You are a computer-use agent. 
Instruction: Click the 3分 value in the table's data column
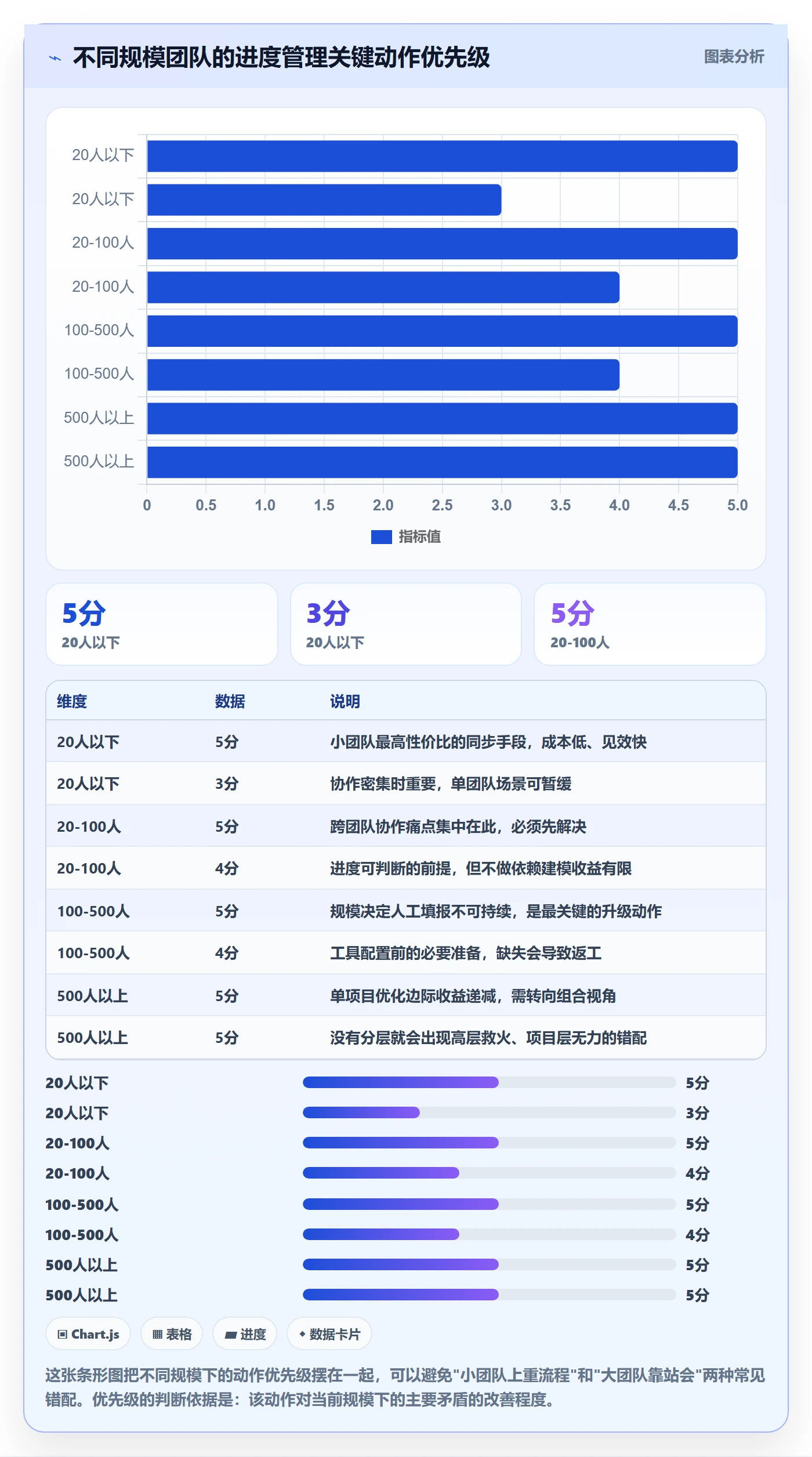(227, 784)
